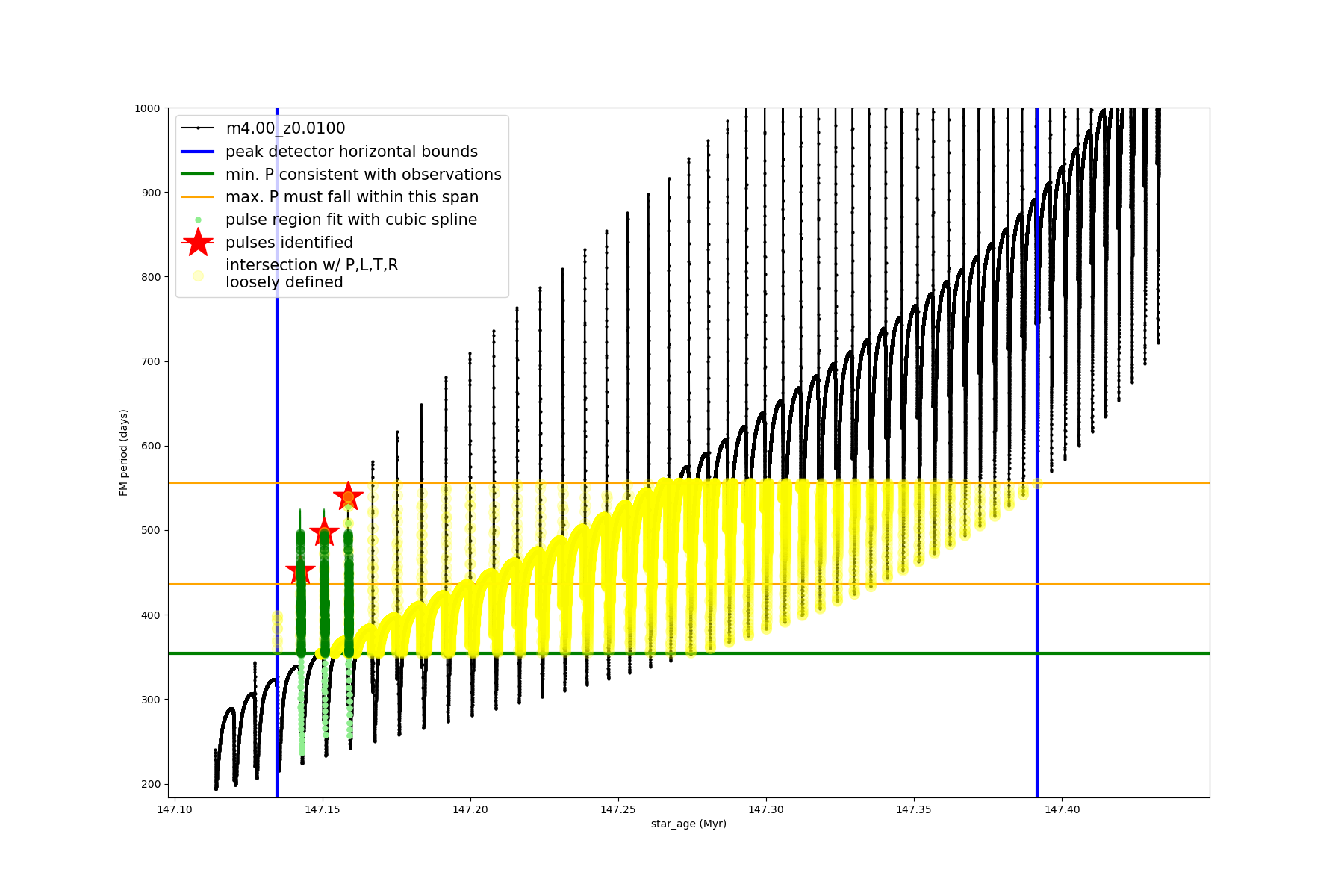1344x896 pixels.
Task: Click the black line sample for m4.00_z0.0100
Action: [x=198, y=128]
